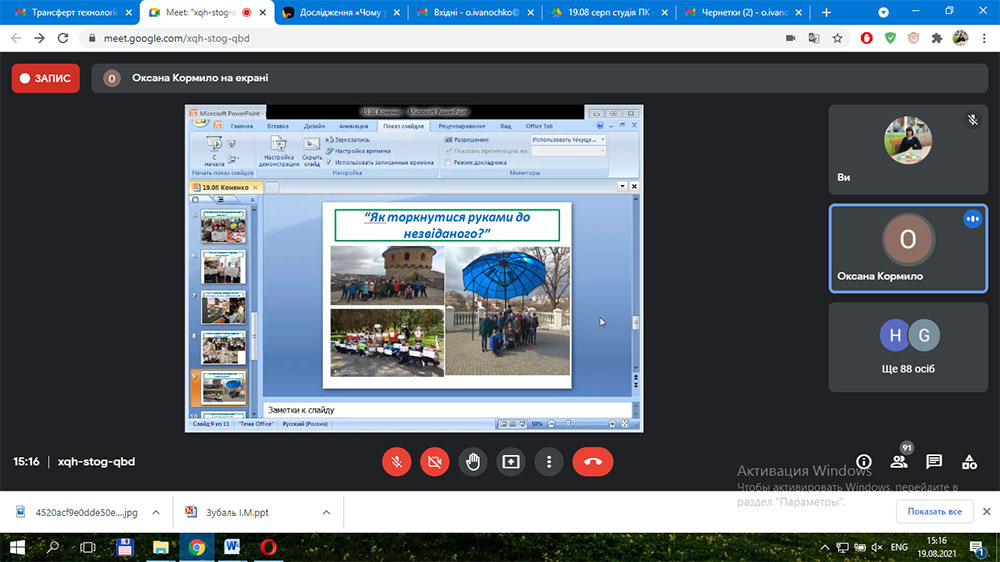
Task: Click the Present now screen share icon
Action: coord(511,462)
